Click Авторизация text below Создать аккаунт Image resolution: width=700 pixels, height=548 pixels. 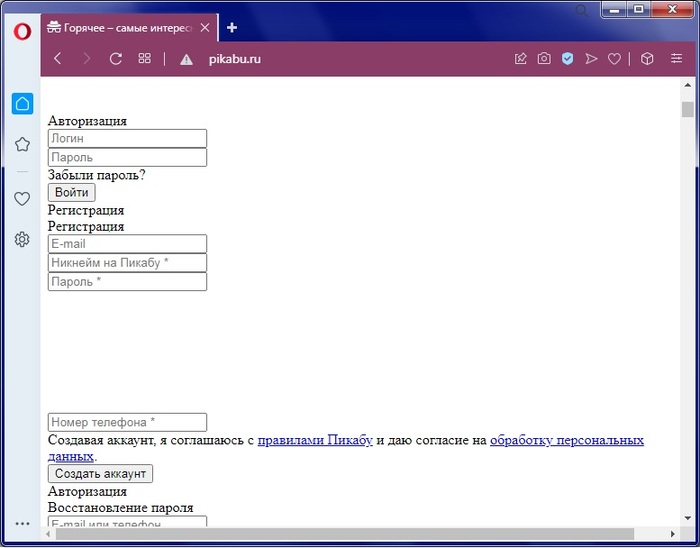pyautogui.click(x=87, y=492)
